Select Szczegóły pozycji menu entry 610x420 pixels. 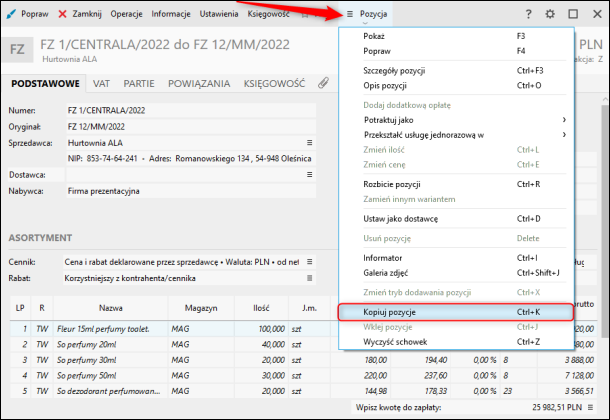coord(456,71)
